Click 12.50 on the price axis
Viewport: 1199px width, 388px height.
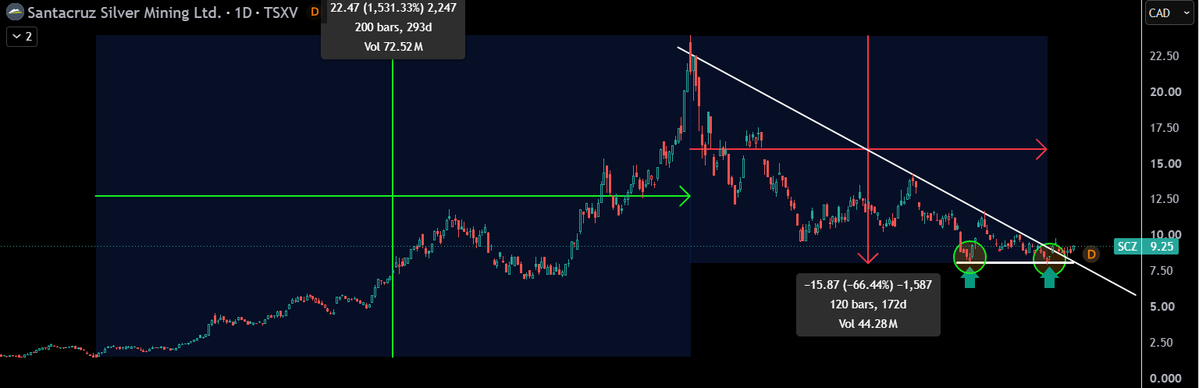point(1166,199)
